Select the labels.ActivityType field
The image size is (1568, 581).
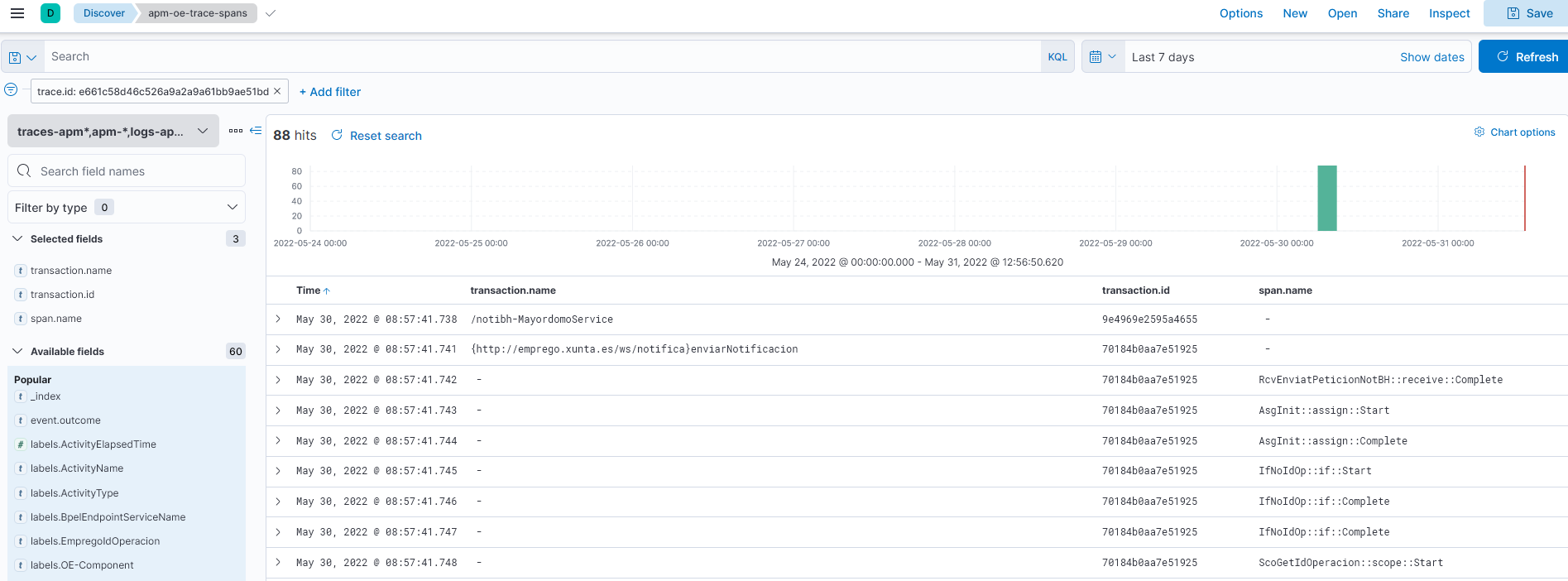(74, 493)
